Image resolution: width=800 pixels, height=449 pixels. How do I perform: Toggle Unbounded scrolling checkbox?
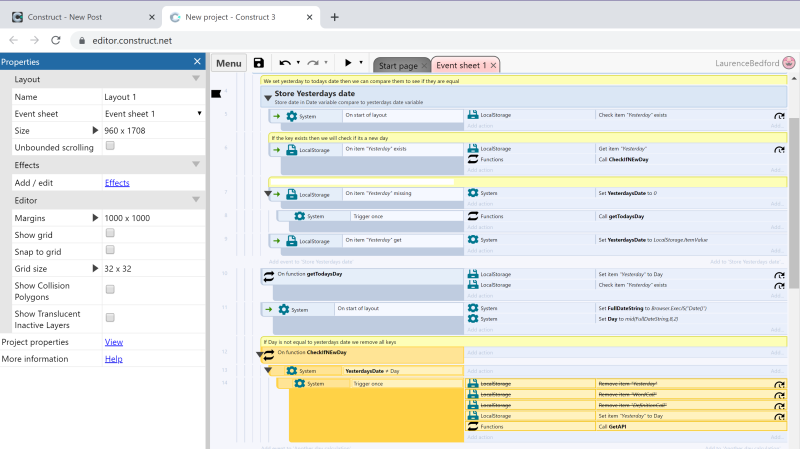[x=110, y=146]
